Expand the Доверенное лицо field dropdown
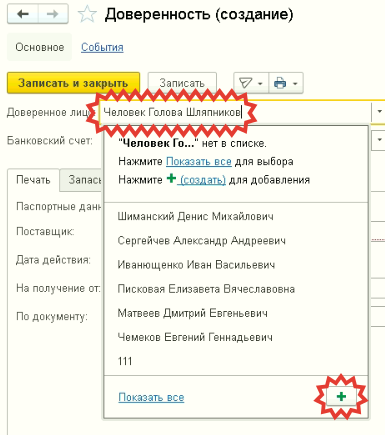Viewport: 385px width, 435px height. point(379,112)
